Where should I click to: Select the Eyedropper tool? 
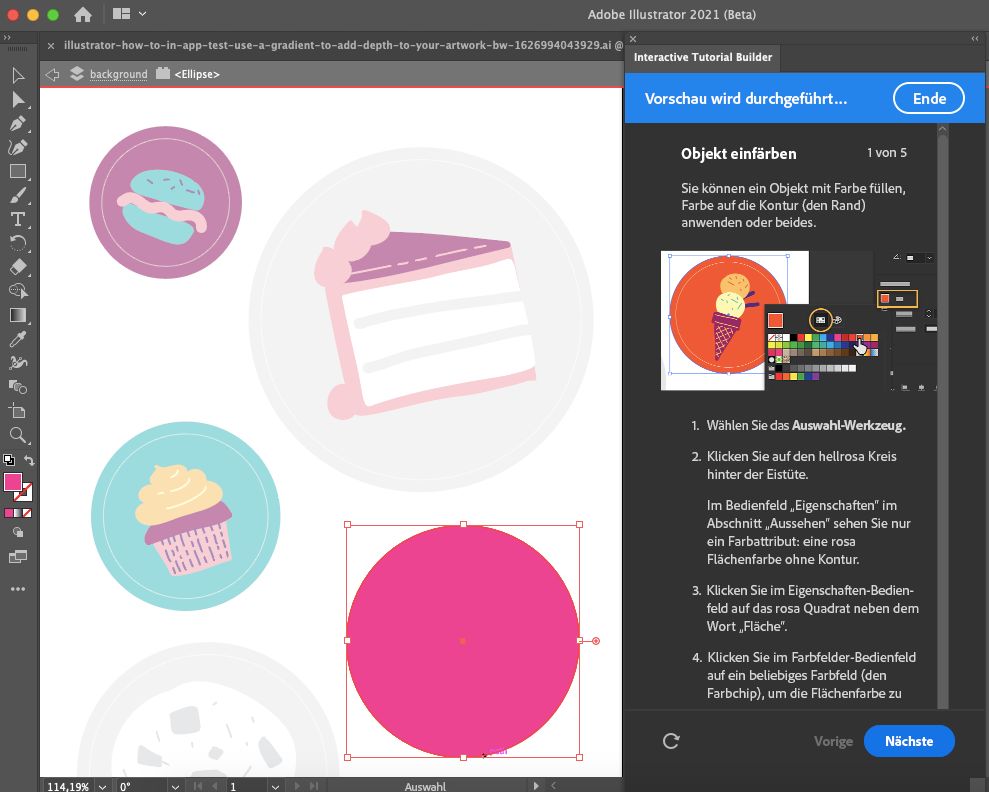pyautogui.click(x=18, y=339)
